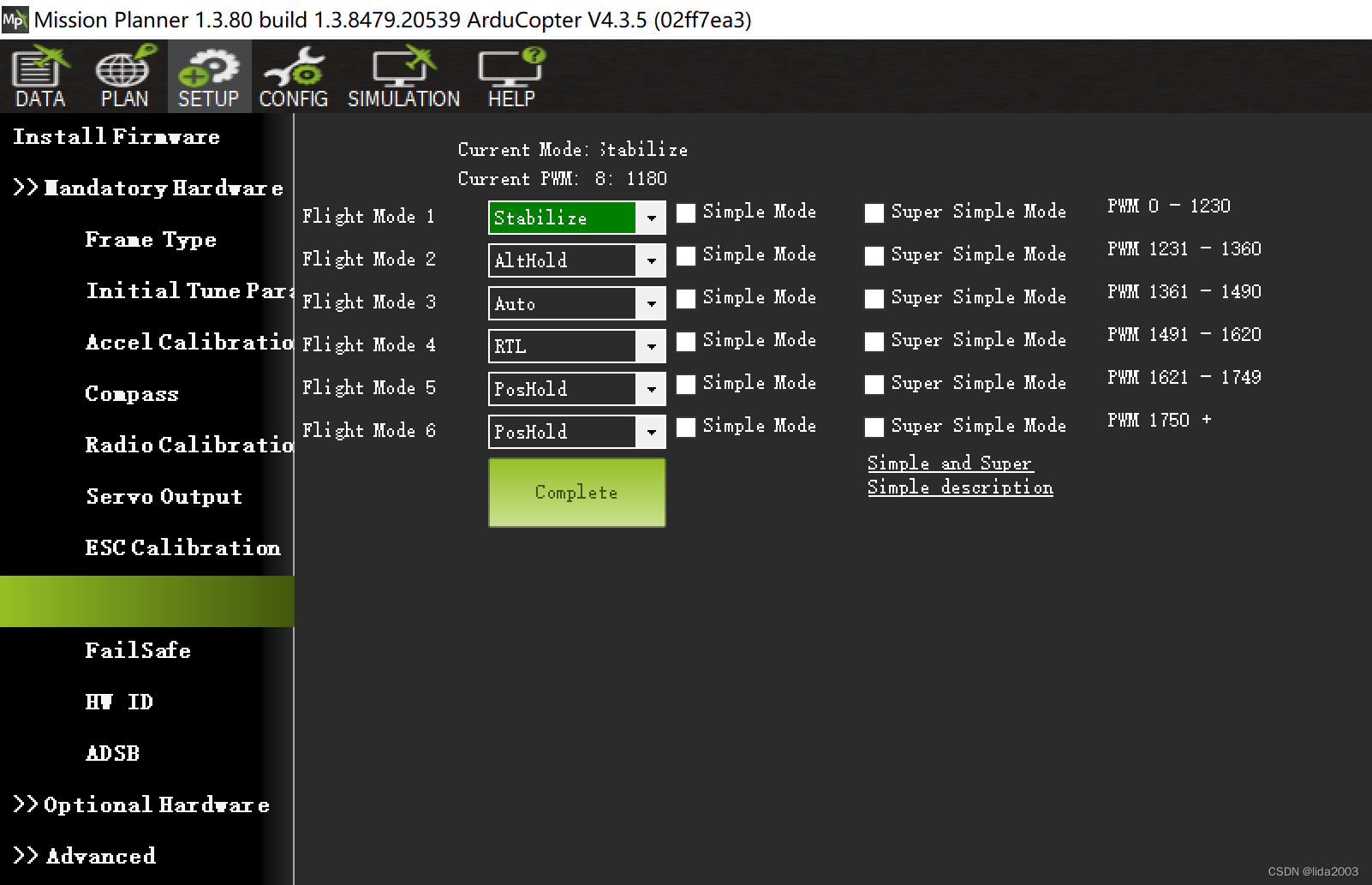
Task: Click the Flight Mode 1 label
Action: coord(368,216)
